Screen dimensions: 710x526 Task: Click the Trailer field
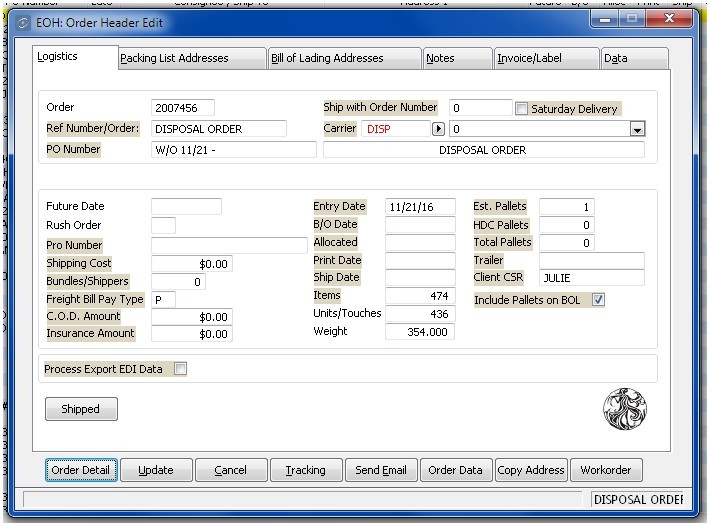pyautogui.click(x=592, y=261)
